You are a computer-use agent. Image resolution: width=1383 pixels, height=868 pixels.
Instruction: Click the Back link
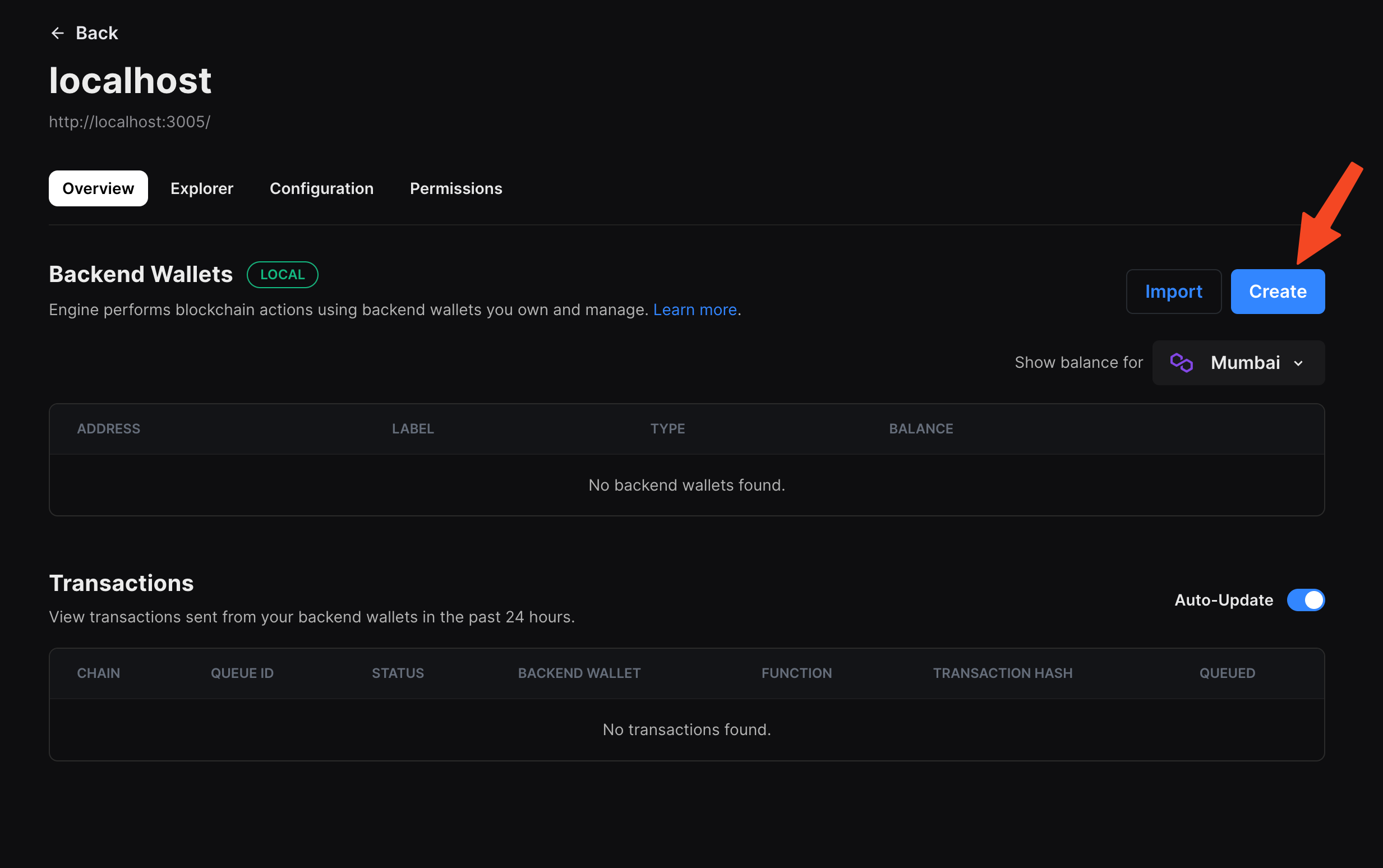[x=96, y=33]
